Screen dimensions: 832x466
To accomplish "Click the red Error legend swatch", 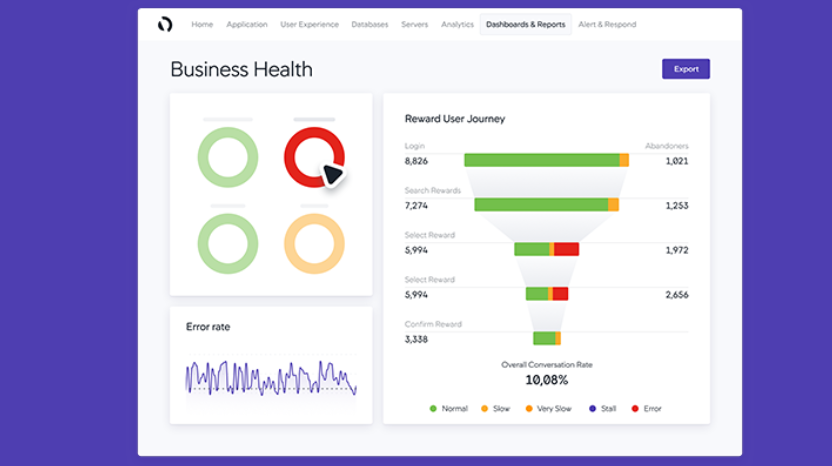I will pos(635,408).
